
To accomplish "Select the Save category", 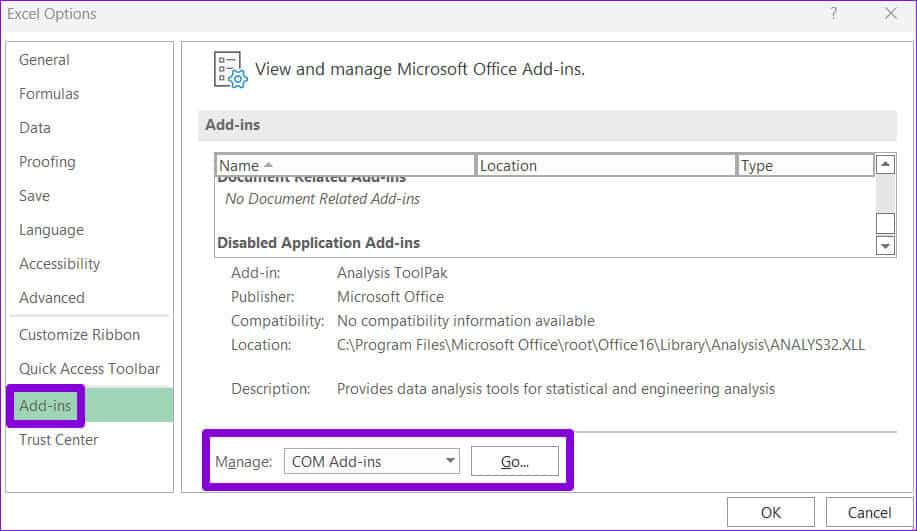I will [x=34, y=195].
